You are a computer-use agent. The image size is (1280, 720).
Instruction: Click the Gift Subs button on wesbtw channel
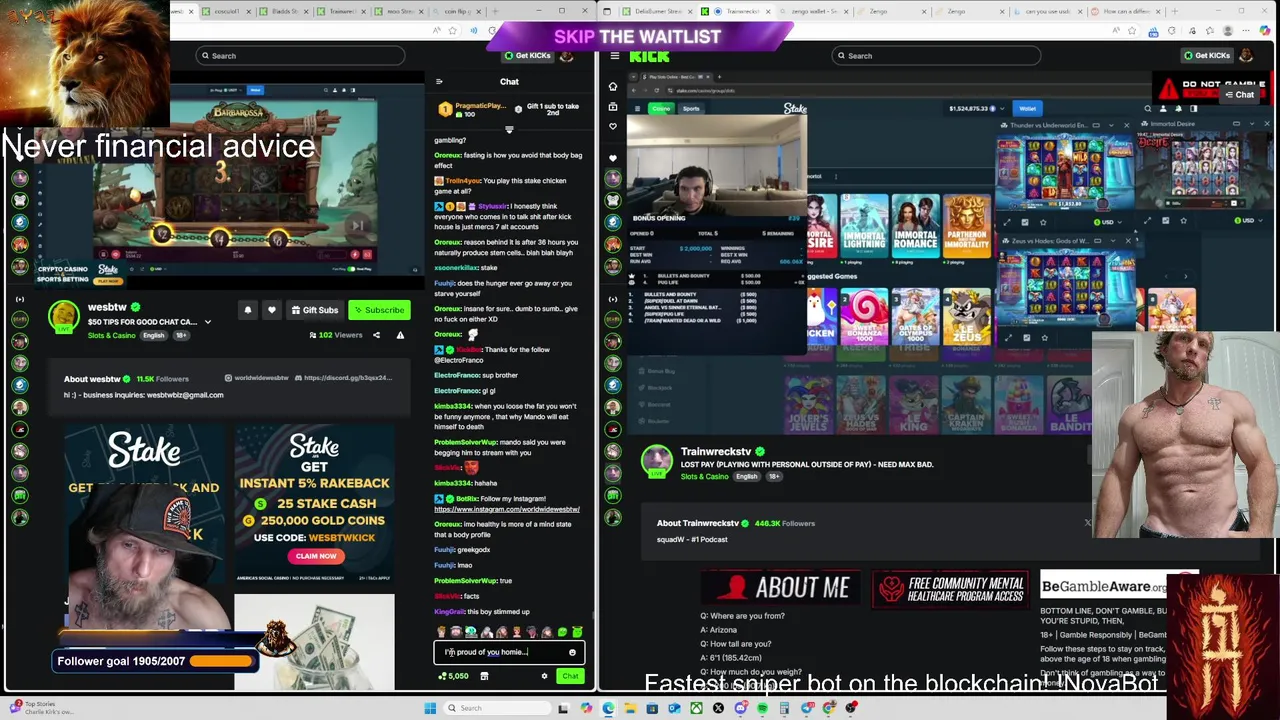pyautogui.click(x=314, y=310)
